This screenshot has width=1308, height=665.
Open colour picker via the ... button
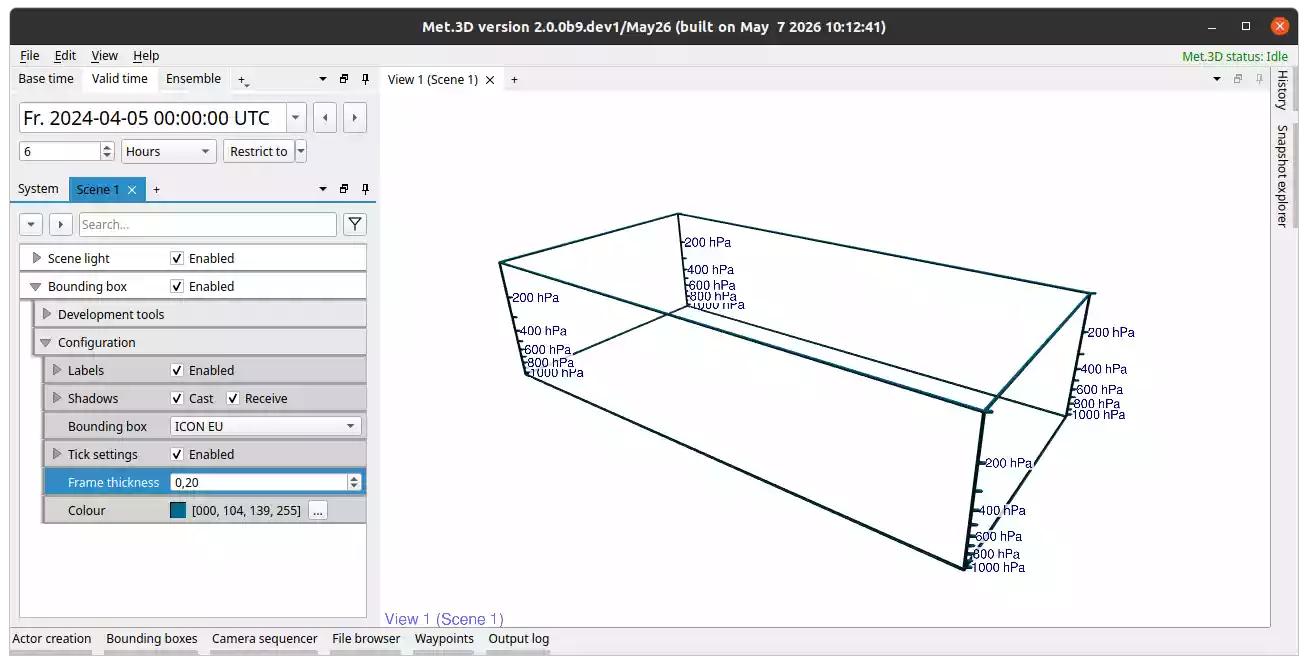pyautogui.click(x=318, y=510)
